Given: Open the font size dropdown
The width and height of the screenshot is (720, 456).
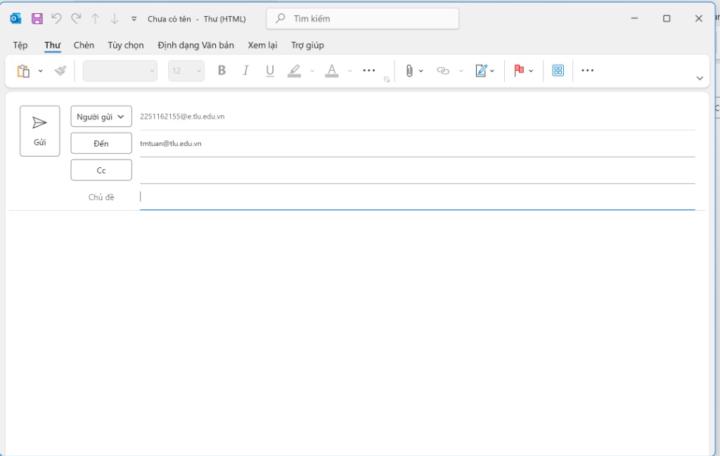Looking at the screenshot, I should tap(186, 71).
